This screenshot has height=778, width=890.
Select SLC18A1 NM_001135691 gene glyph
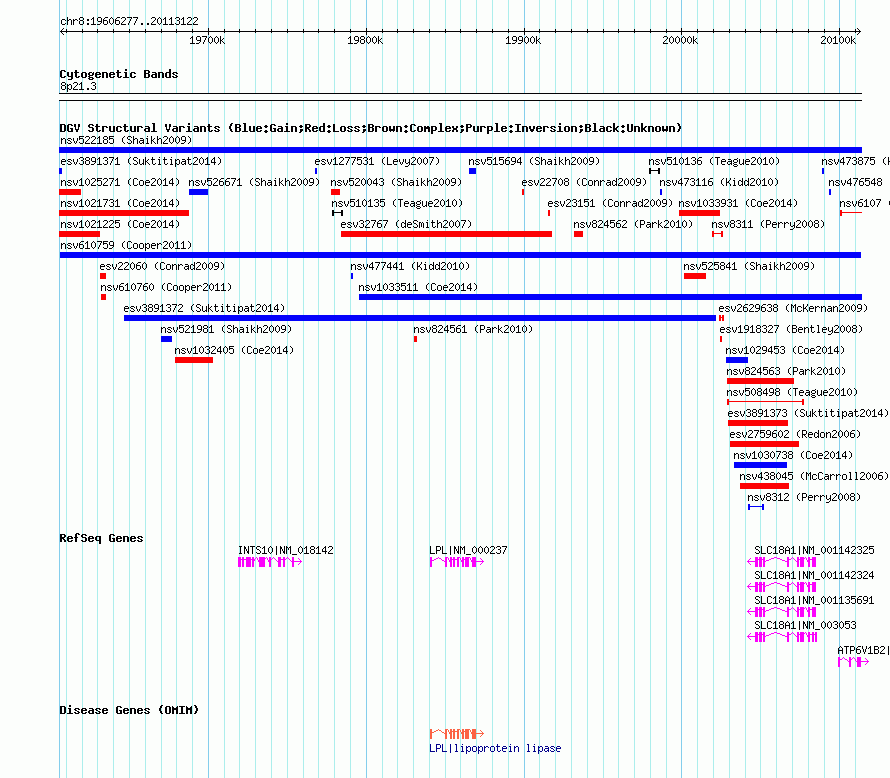782,612
